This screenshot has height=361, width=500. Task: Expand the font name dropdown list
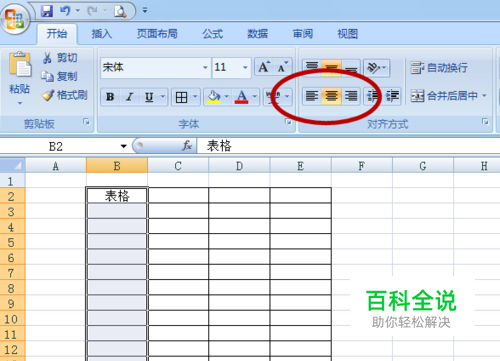[x=205, y=68]
